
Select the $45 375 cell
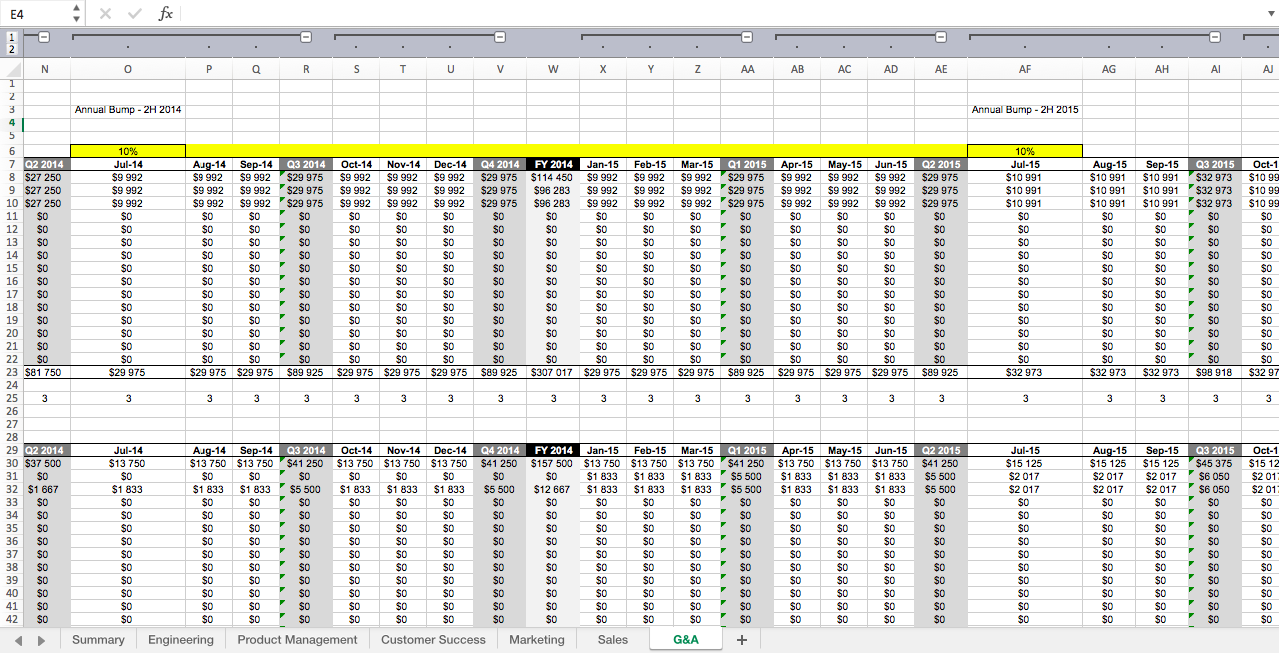(1215, 464)
